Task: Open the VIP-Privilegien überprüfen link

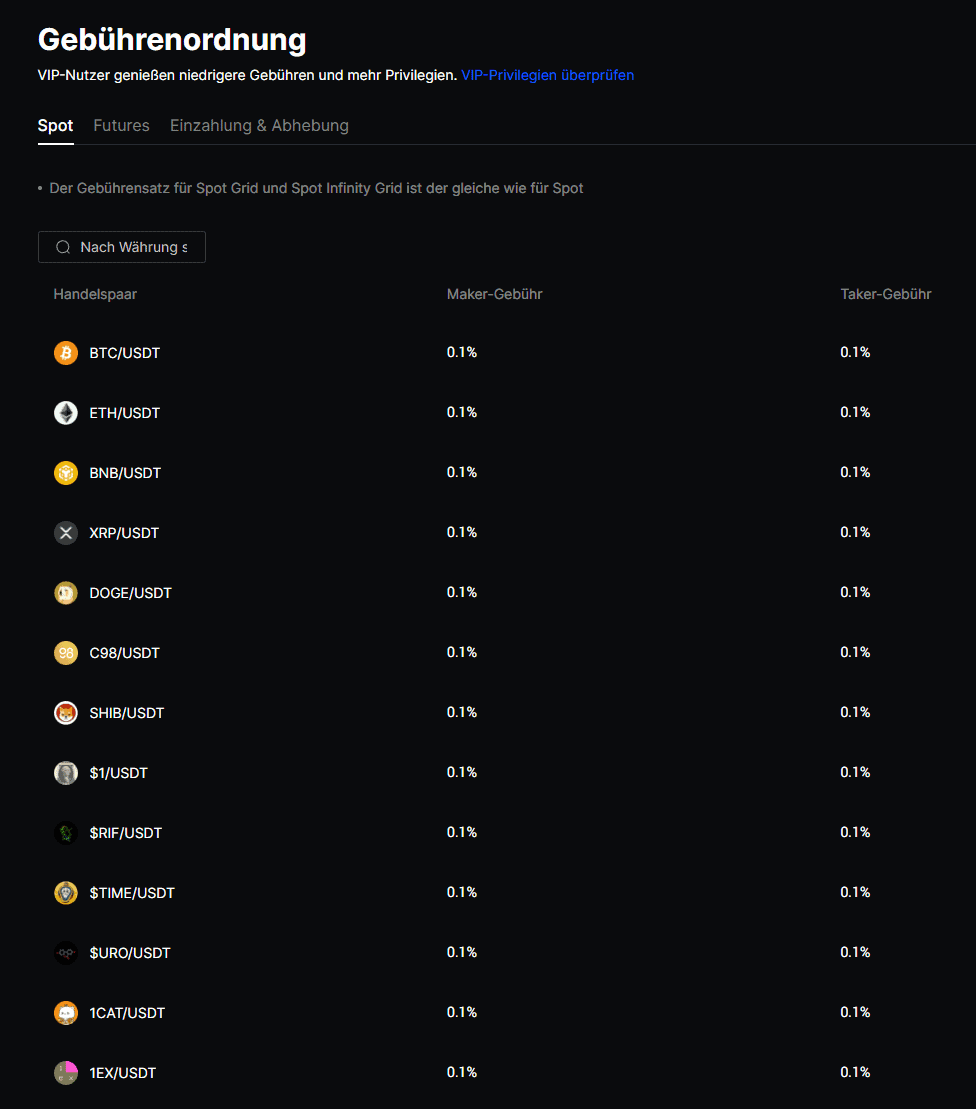Action: (547, 75)
